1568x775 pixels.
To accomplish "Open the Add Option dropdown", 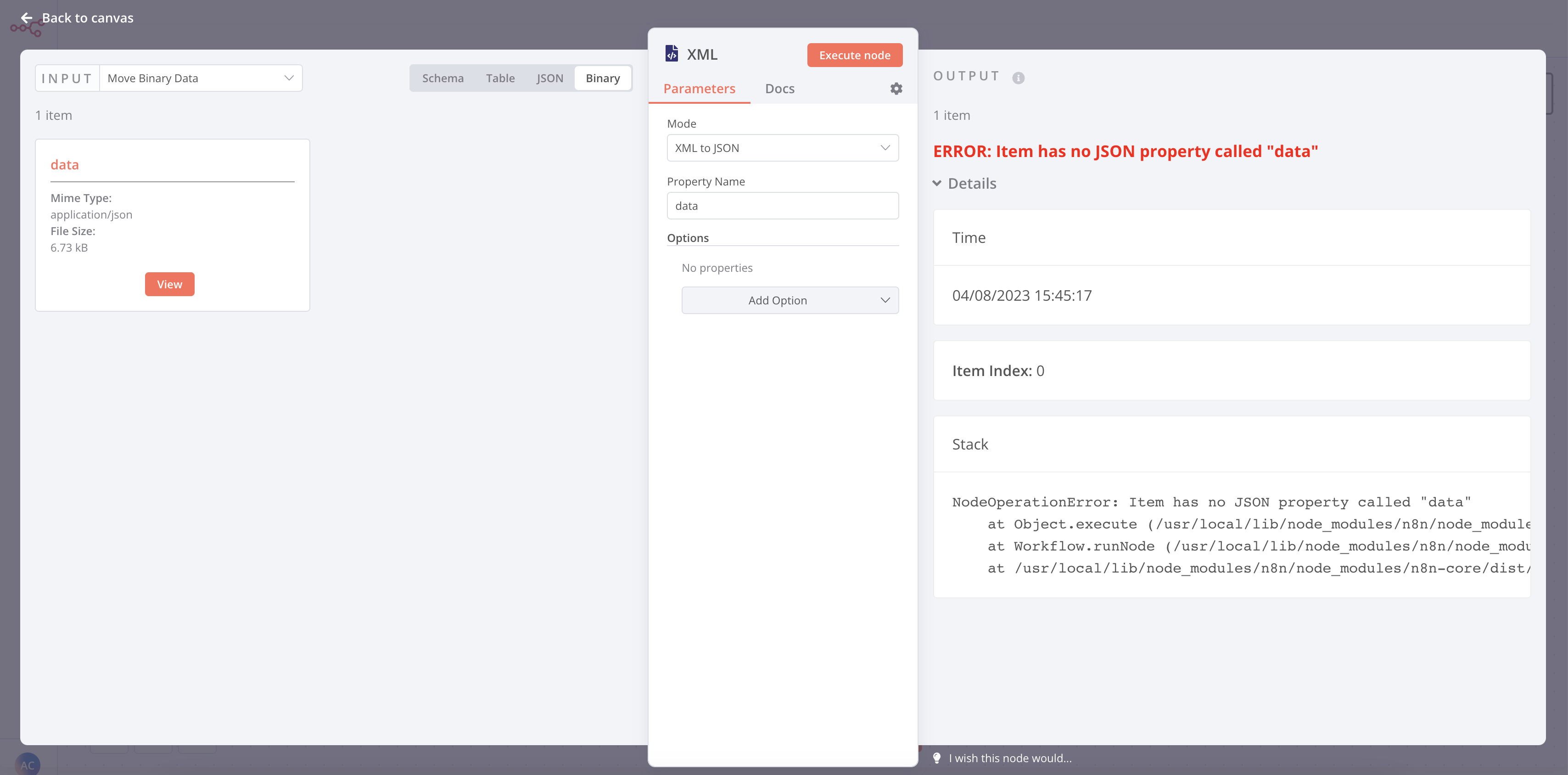I will 790,300.
